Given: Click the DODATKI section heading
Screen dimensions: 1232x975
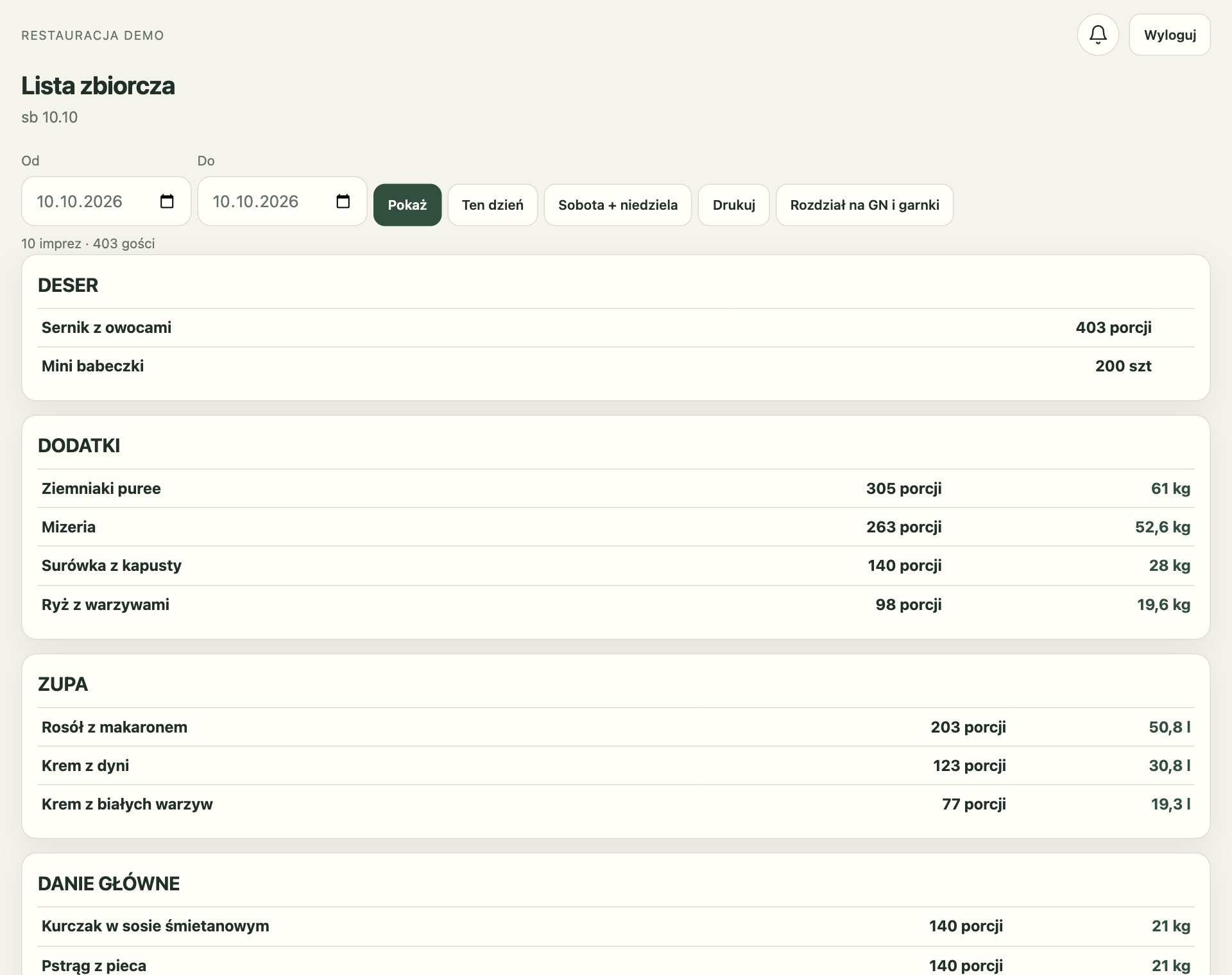Looking at the screenshot, I should click(x=79, y=446).
